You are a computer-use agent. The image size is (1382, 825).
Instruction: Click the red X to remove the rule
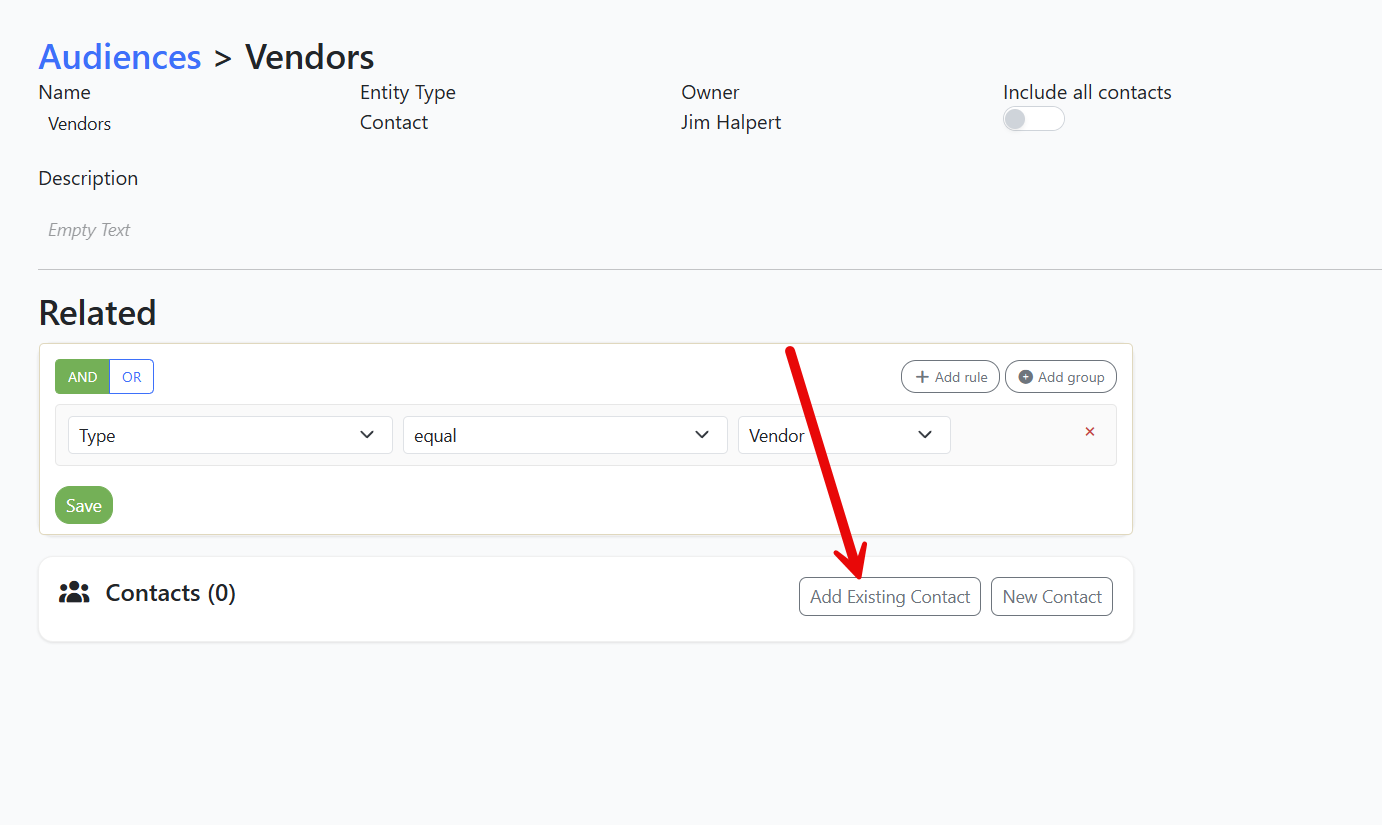1090,432
